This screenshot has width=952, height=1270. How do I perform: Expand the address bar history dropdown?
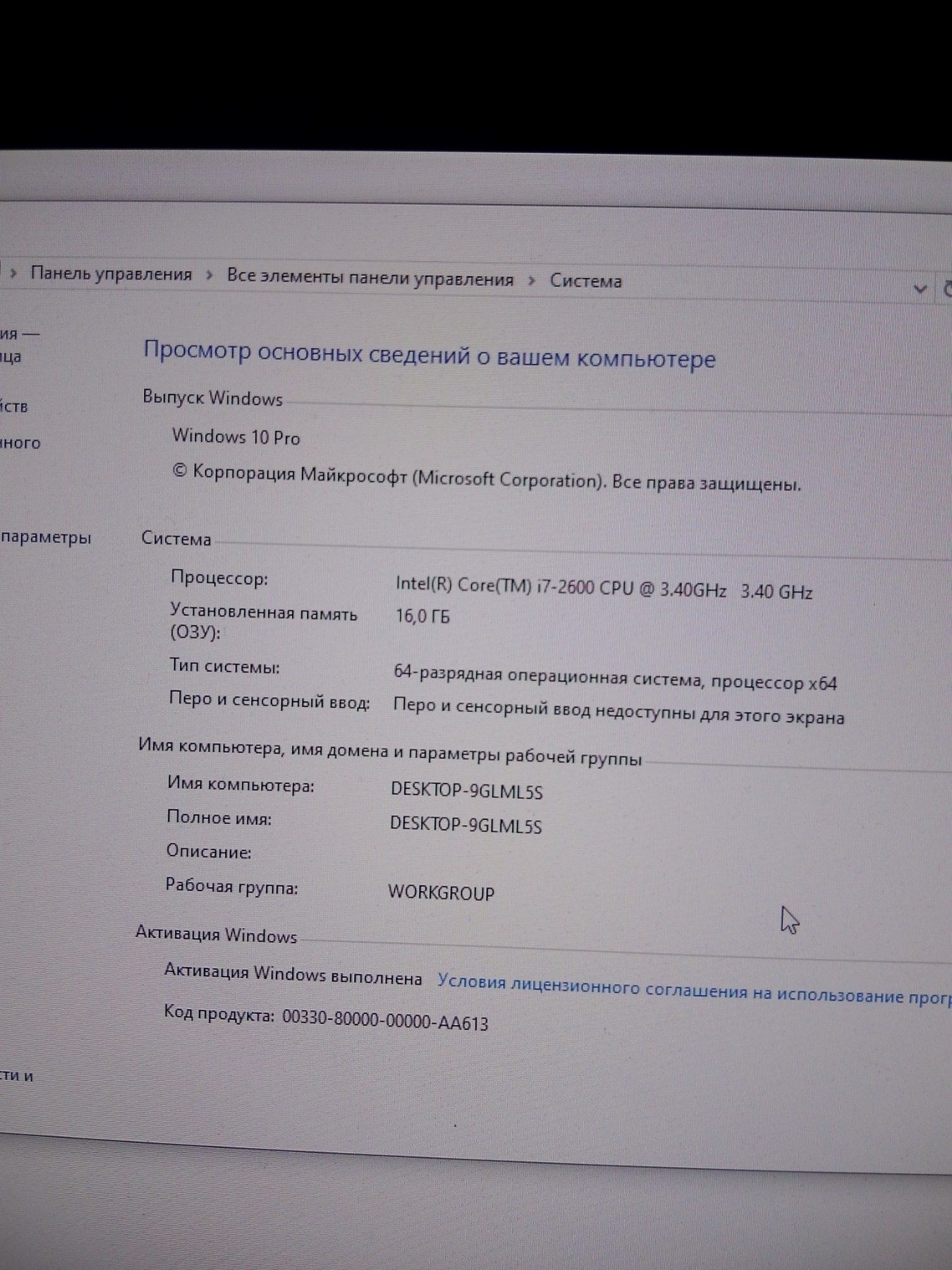click(x=920, y=289)
